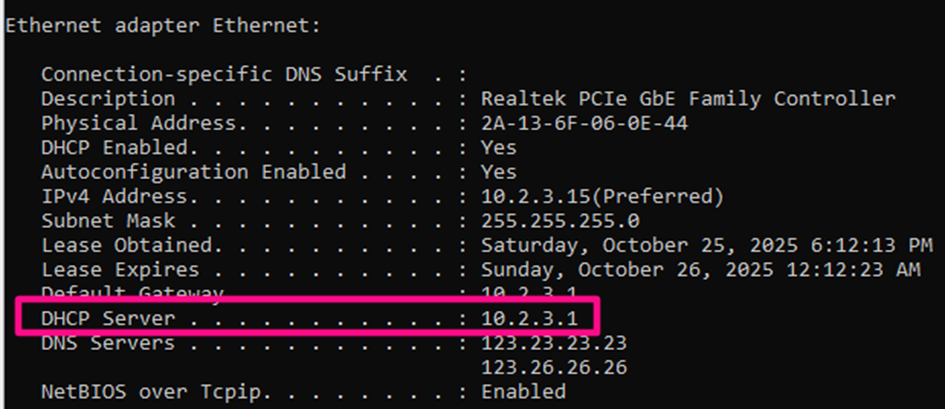
Task: Click the highlighted DHCP Server label
Action: click(108, 319)
